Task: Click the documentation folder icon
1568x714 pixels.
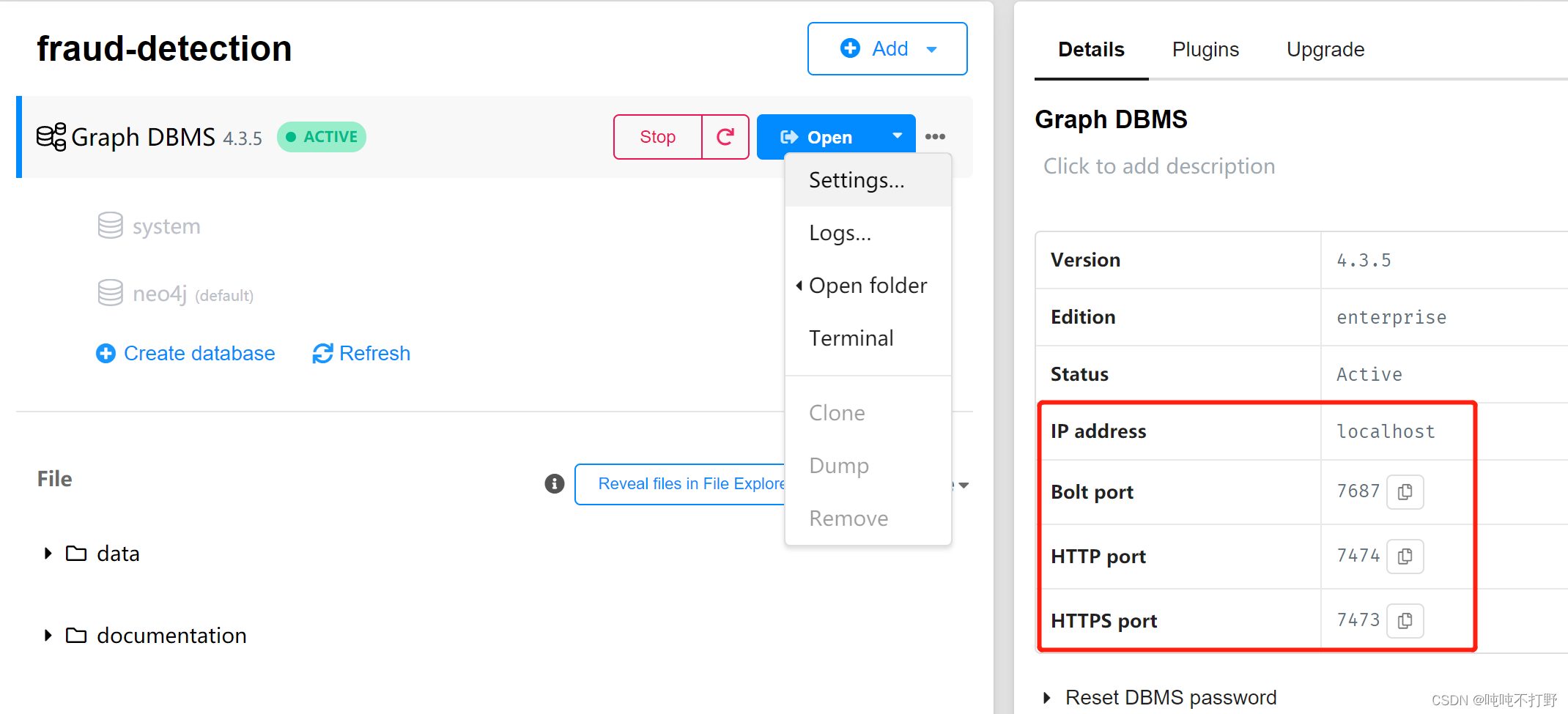Action: click(x=76, y=635)
